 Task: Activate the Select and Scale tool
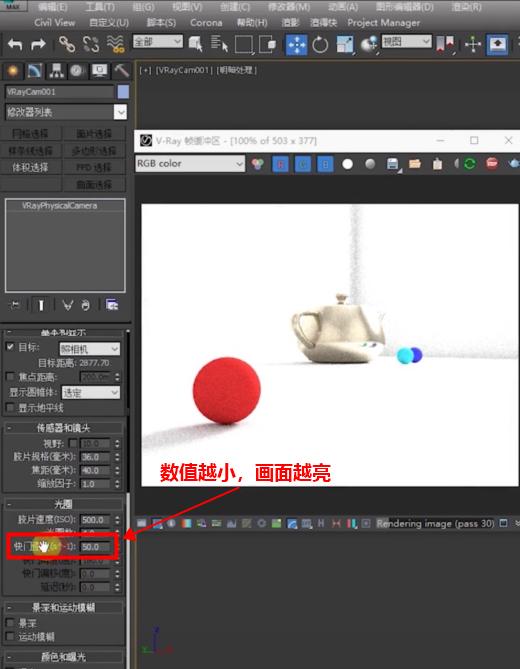(x=345, y=44)
